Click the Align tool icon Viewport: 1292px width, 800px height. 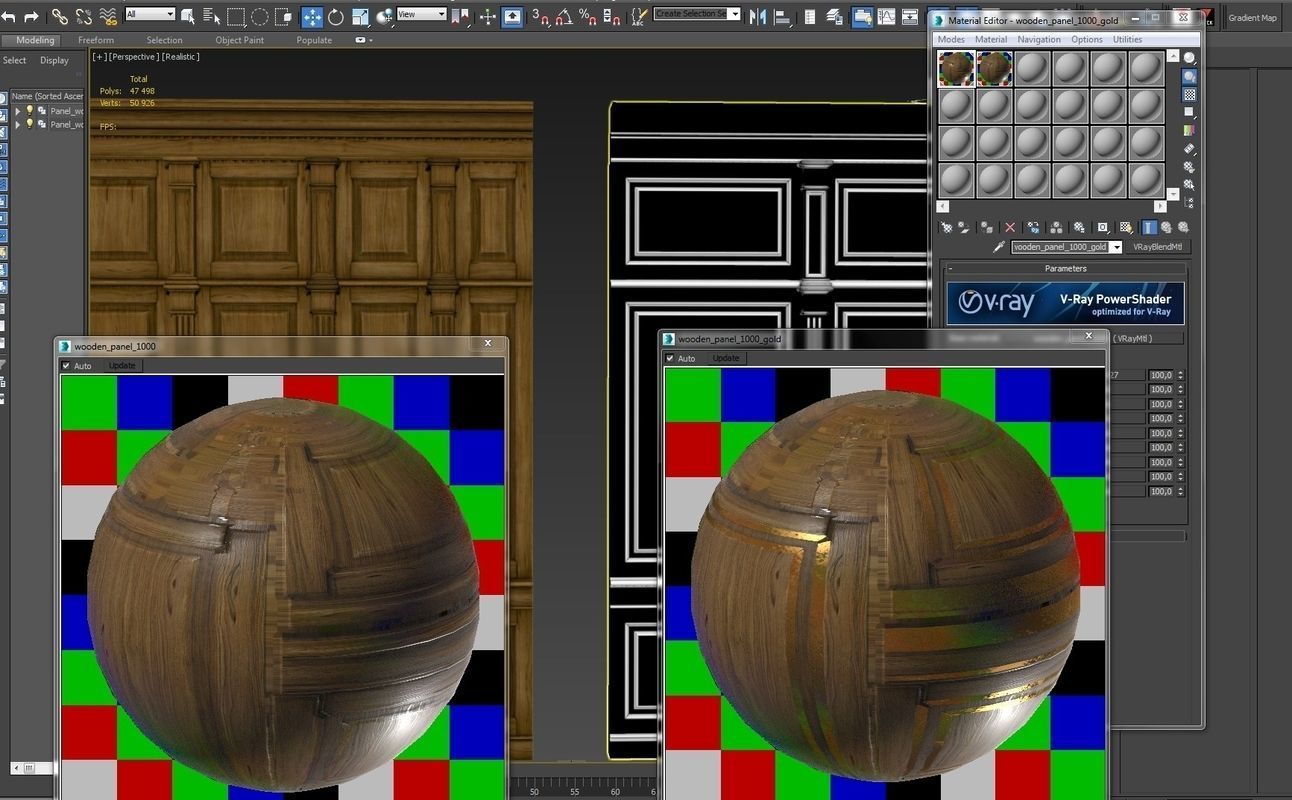[781, 16]
